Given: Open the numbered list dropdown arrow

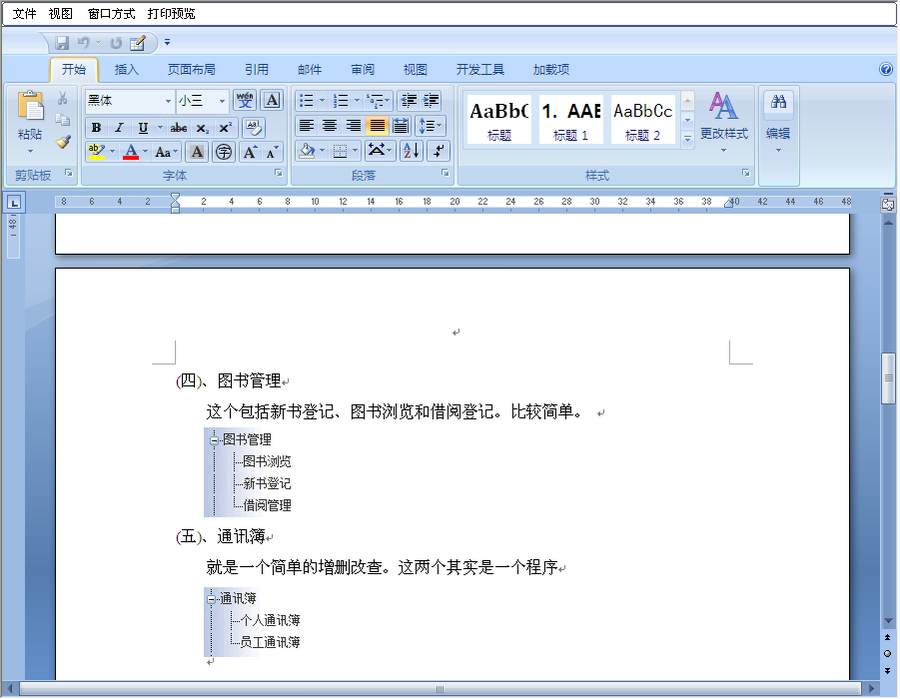Looking at the screenshot, I should click(x=356, y=101).
